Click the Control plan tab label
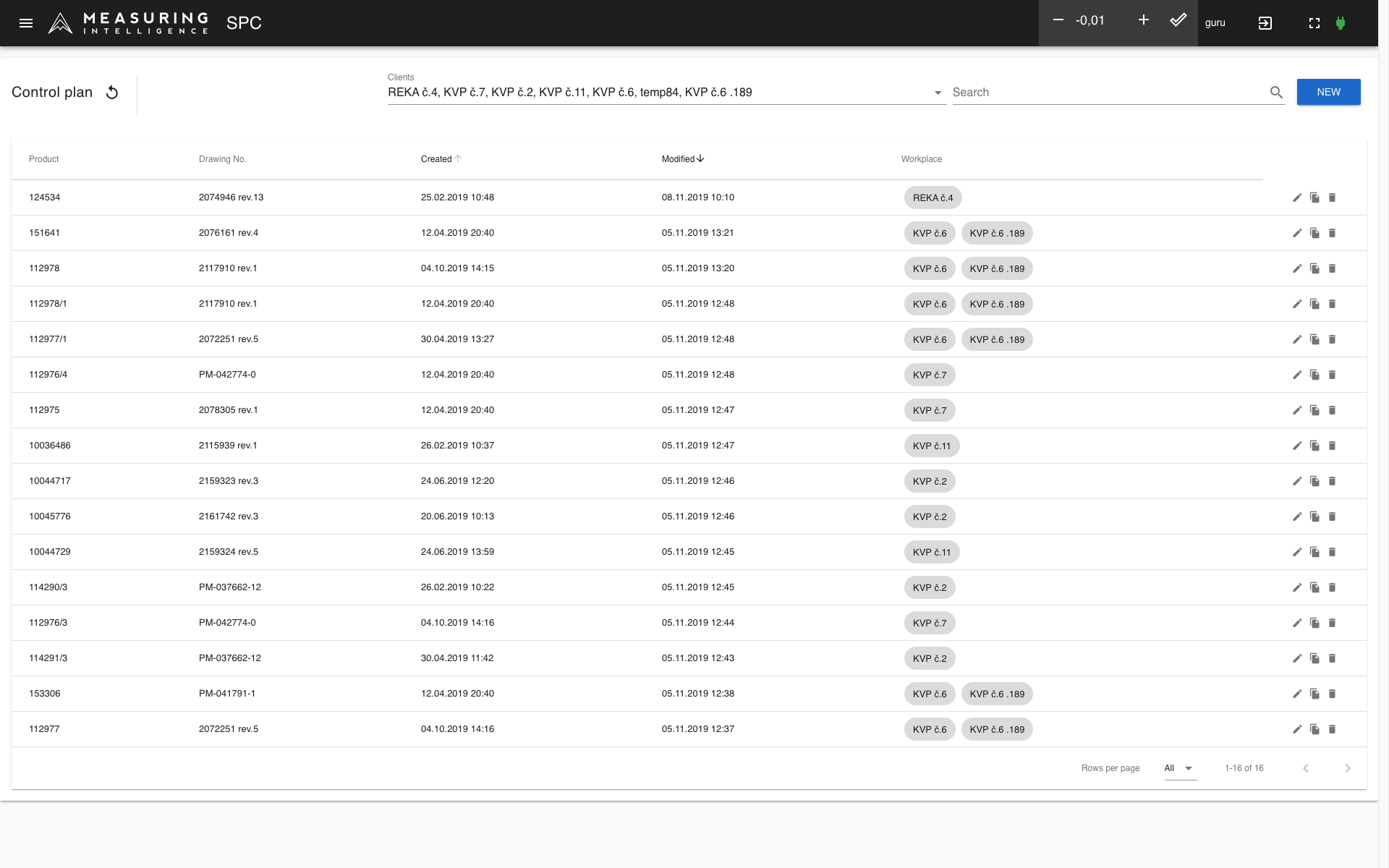1389x868 pixels. 51,91
